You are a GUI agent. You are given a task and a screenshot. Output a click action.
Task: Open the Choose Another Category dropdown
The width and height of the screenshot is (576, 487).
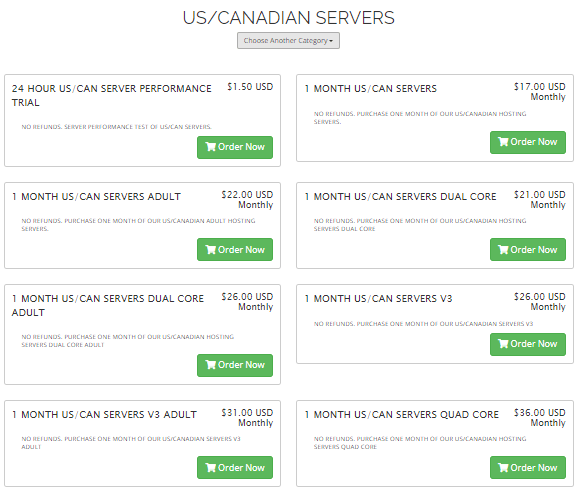tap(288, 40)
